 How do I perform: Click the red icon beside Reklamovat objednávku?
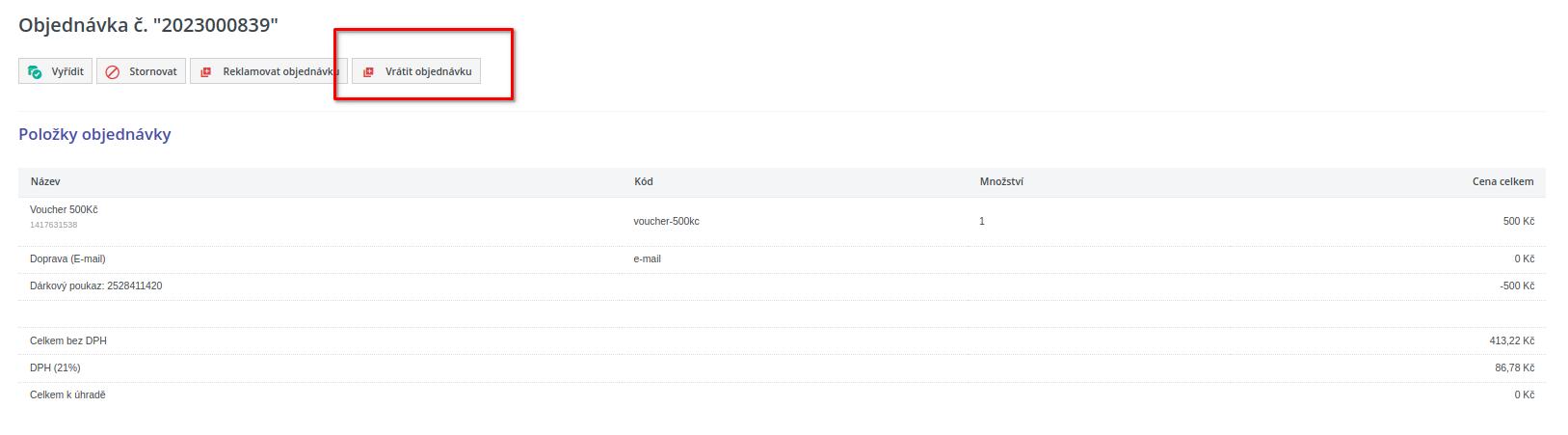click(x=206, y=72)
